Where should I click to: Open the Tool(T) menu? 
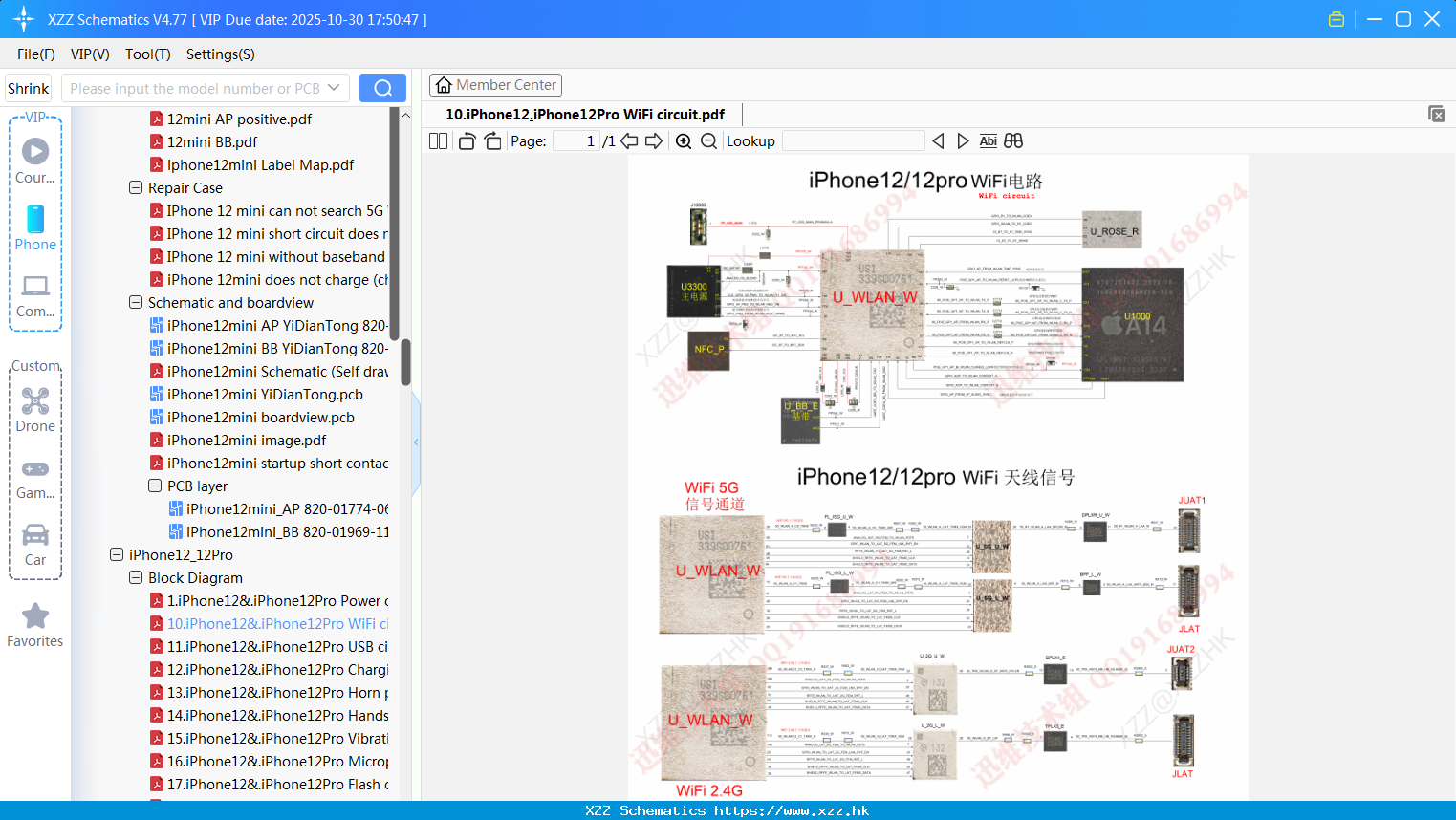tap(148, 54)
